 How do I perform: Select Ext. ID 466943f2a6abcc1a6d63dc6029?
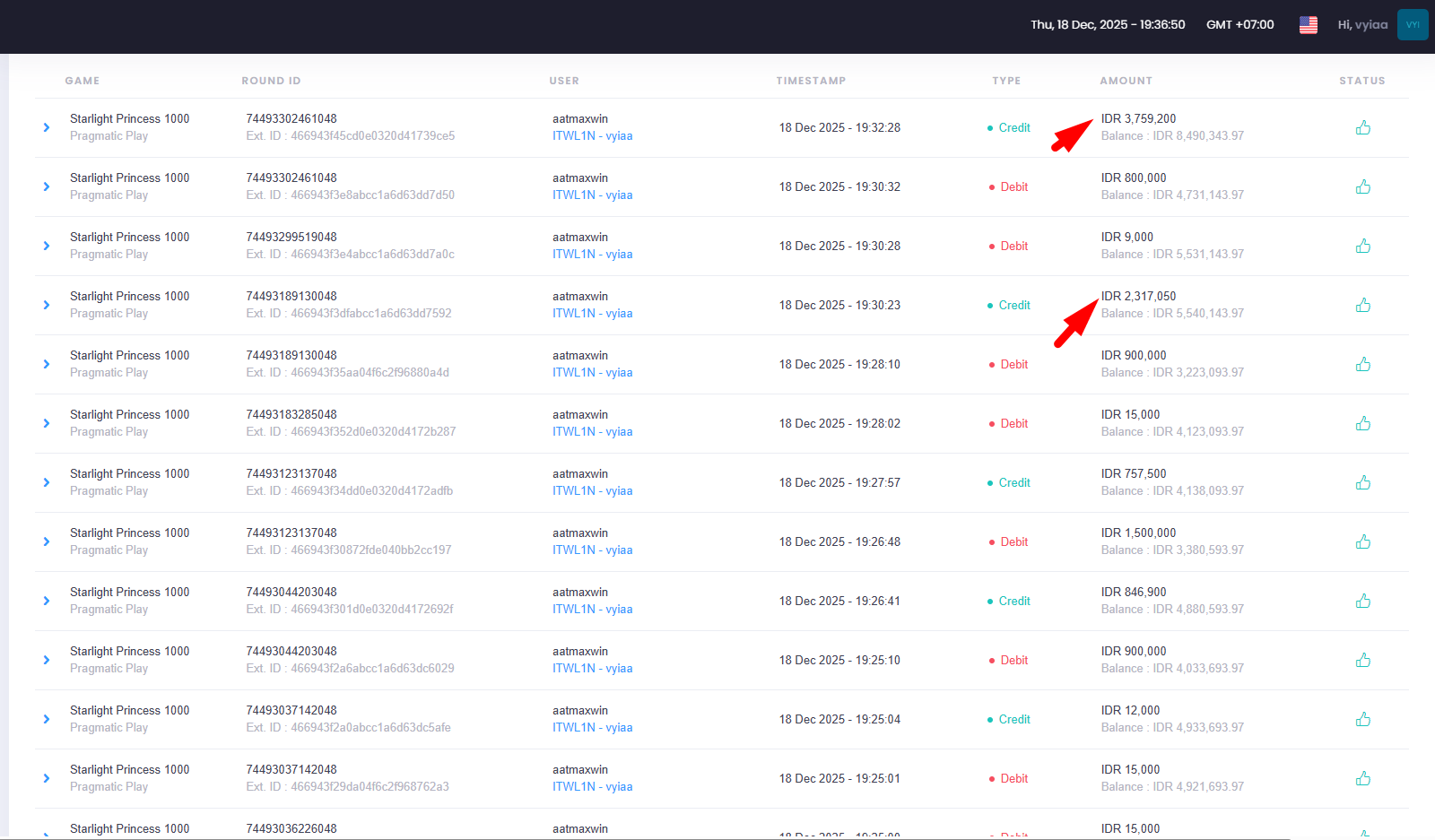pos(350,669)
